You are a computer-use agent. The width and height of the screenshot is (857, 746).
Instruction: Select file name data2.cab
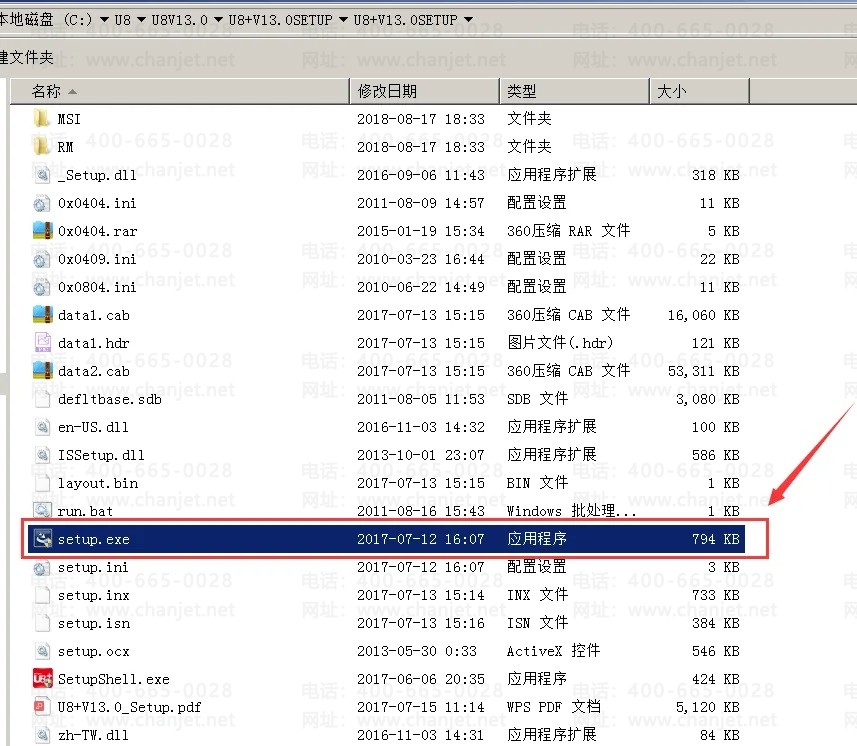tap(93, 371)
